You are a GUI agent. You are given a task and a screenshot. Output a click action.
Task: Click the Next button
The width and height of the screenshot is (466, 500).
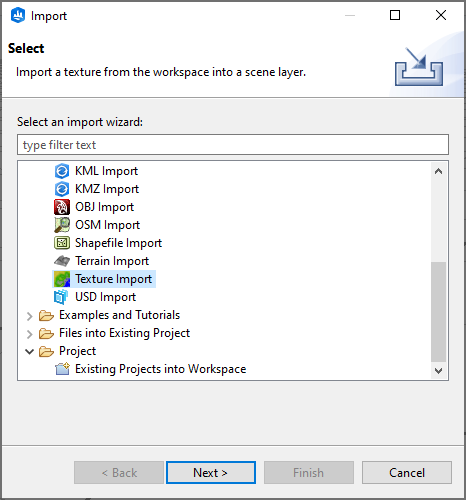(x=211, y=473)
